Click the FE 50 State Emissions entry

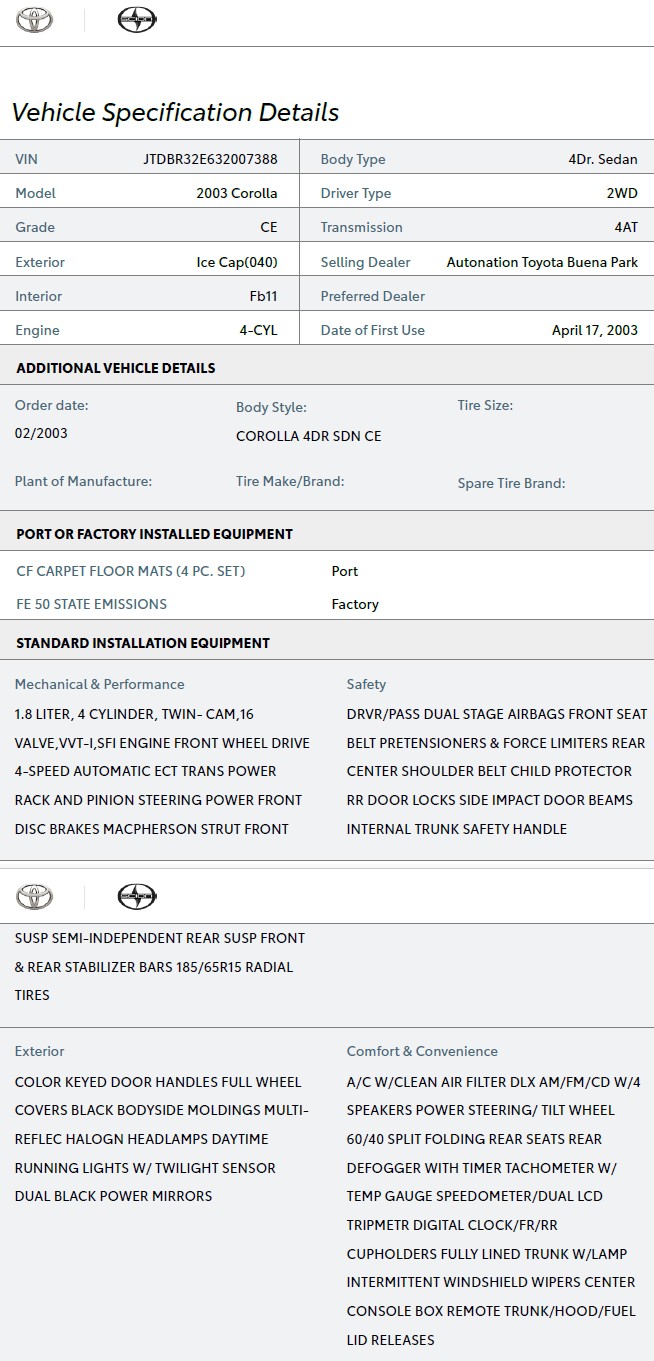pyautogui.click(x=91, y=604)
